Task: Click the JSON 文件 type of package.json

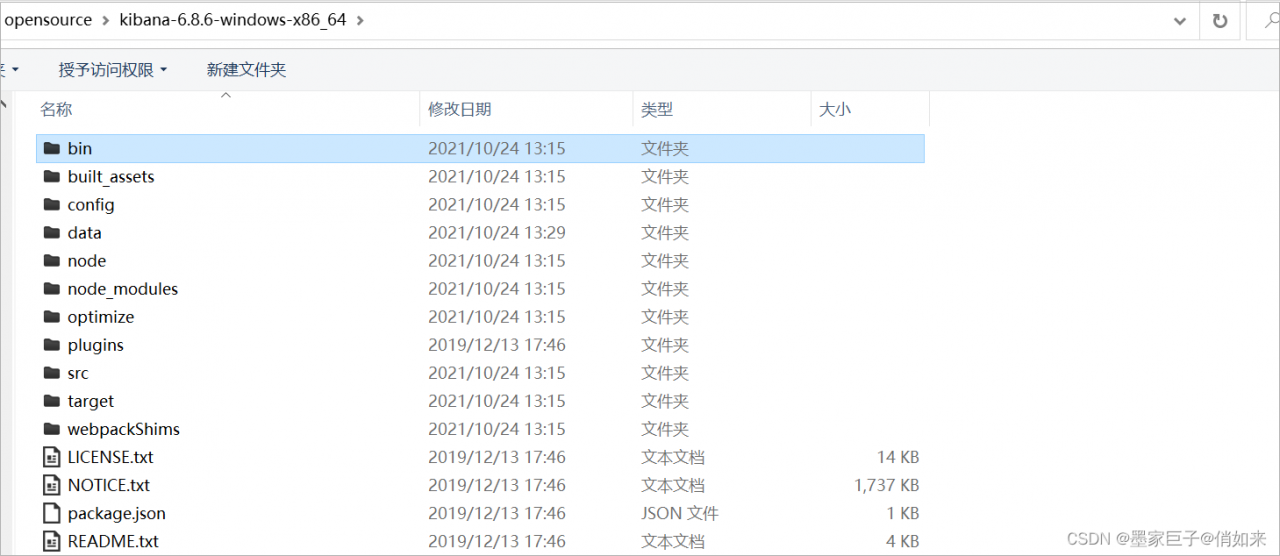Action: pos(680,513)
